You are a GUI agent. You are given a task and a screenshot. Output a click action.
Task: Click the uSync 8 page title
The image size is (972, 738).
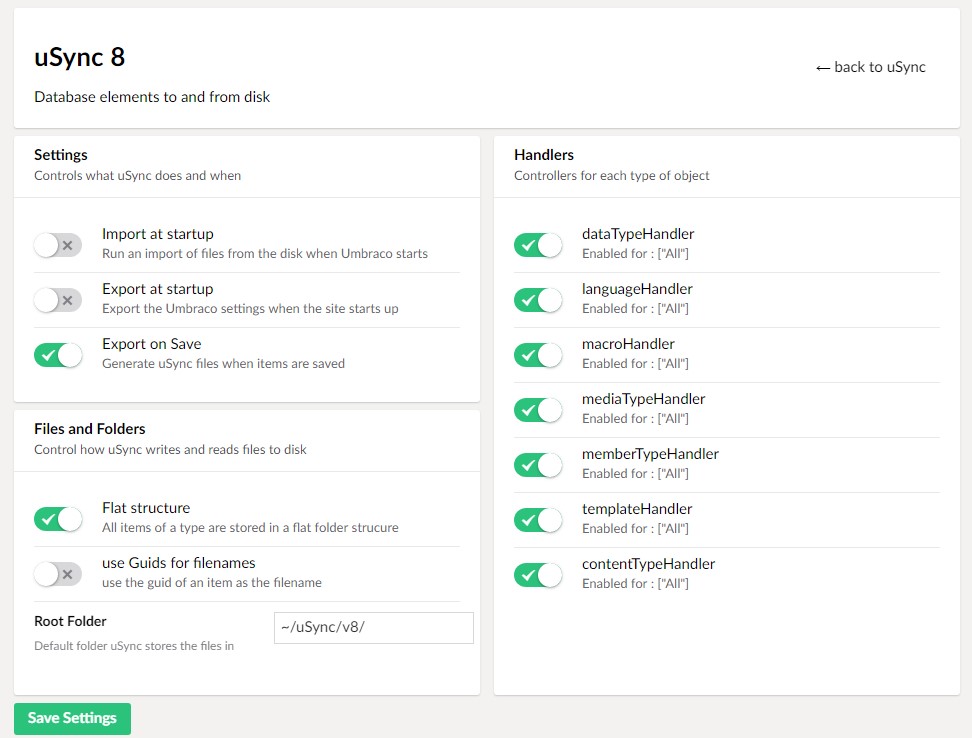pos(79,57)
